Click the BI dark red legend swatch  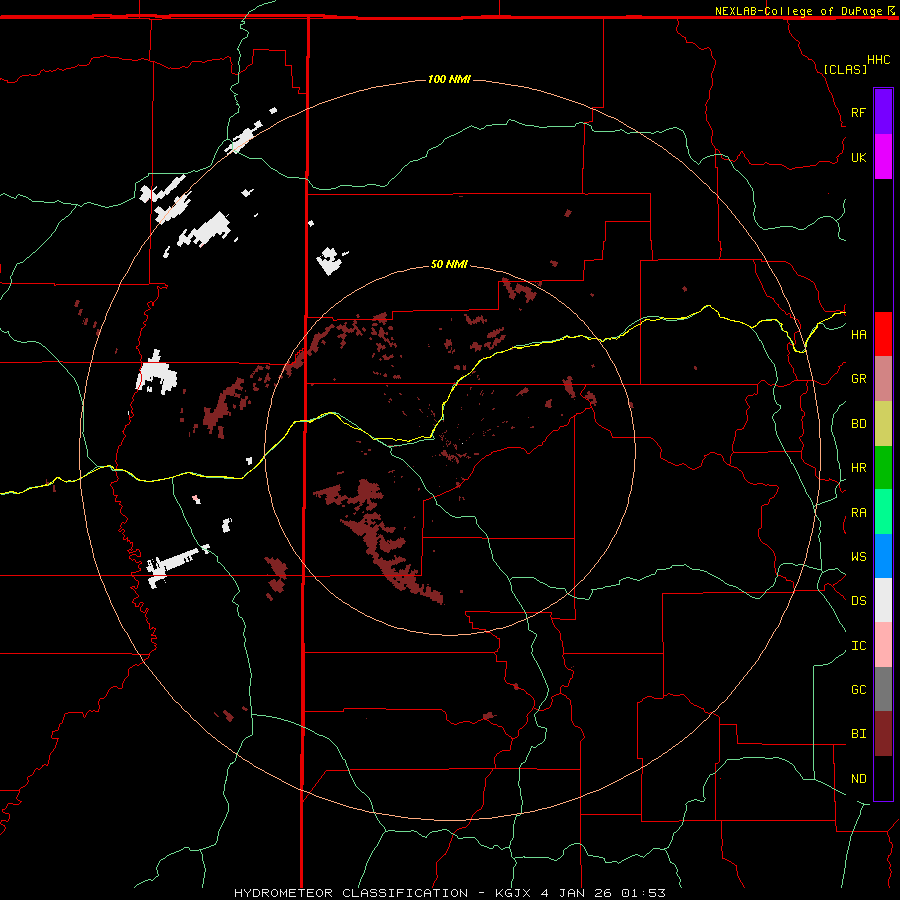[883, 734]
